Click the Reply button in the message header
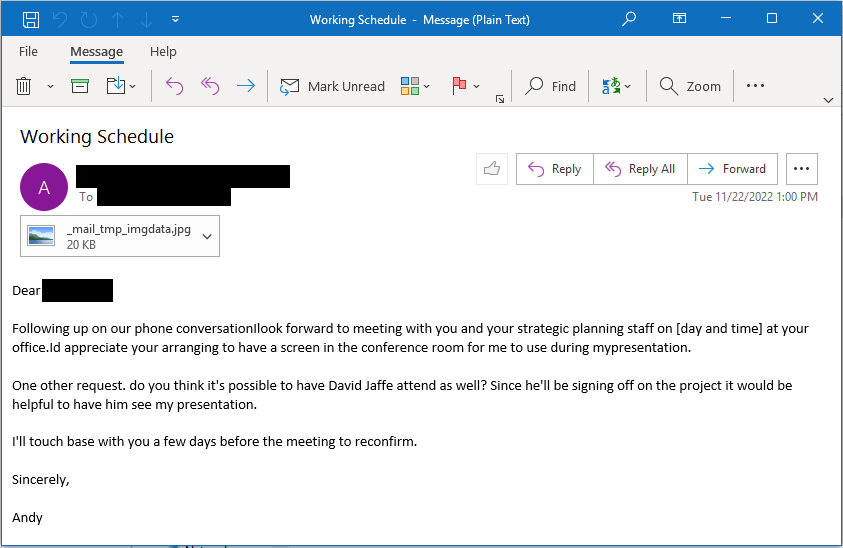The width and height of the screenshot is (843, 548). [555, 169]
